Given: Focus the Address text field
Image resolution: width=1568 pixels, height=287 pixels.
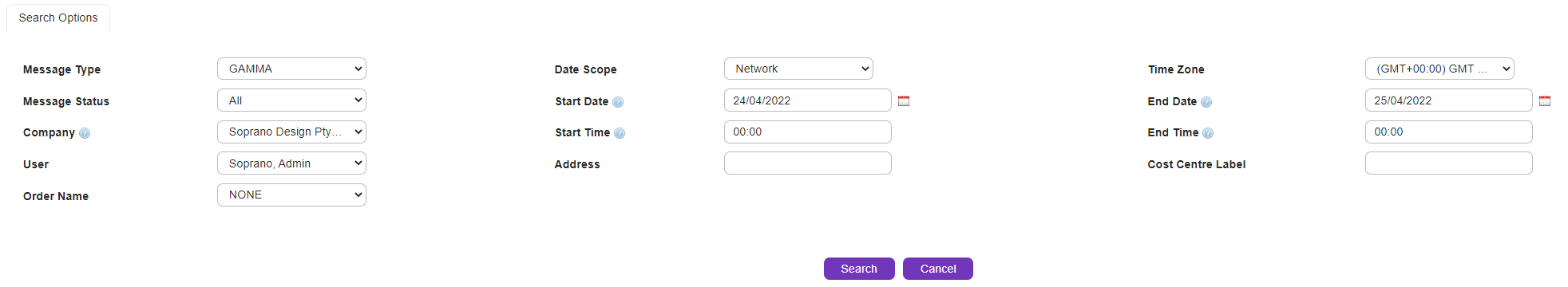Looking at the screenshot, I should [808, 163].
